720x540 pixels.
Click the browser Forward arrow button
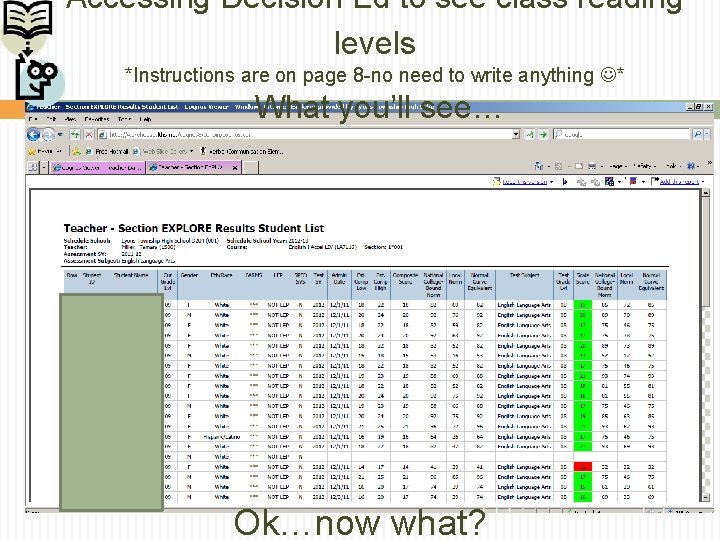tap(48, 135)
